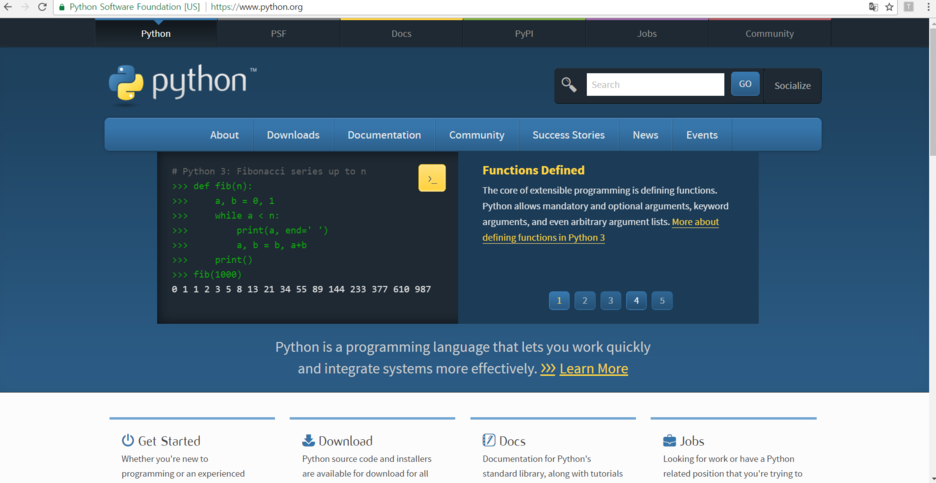Screen dimensions: 936x483
Task: Click the '# Python 3: Fibonacci series' comment
Action: (269, 171)
